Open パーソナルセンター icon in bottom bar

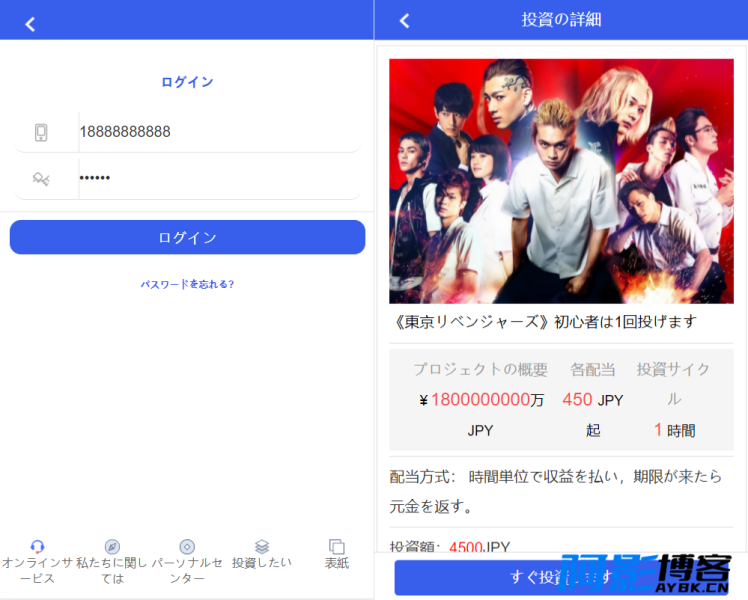pyautogui.click(x=187, y=547)
